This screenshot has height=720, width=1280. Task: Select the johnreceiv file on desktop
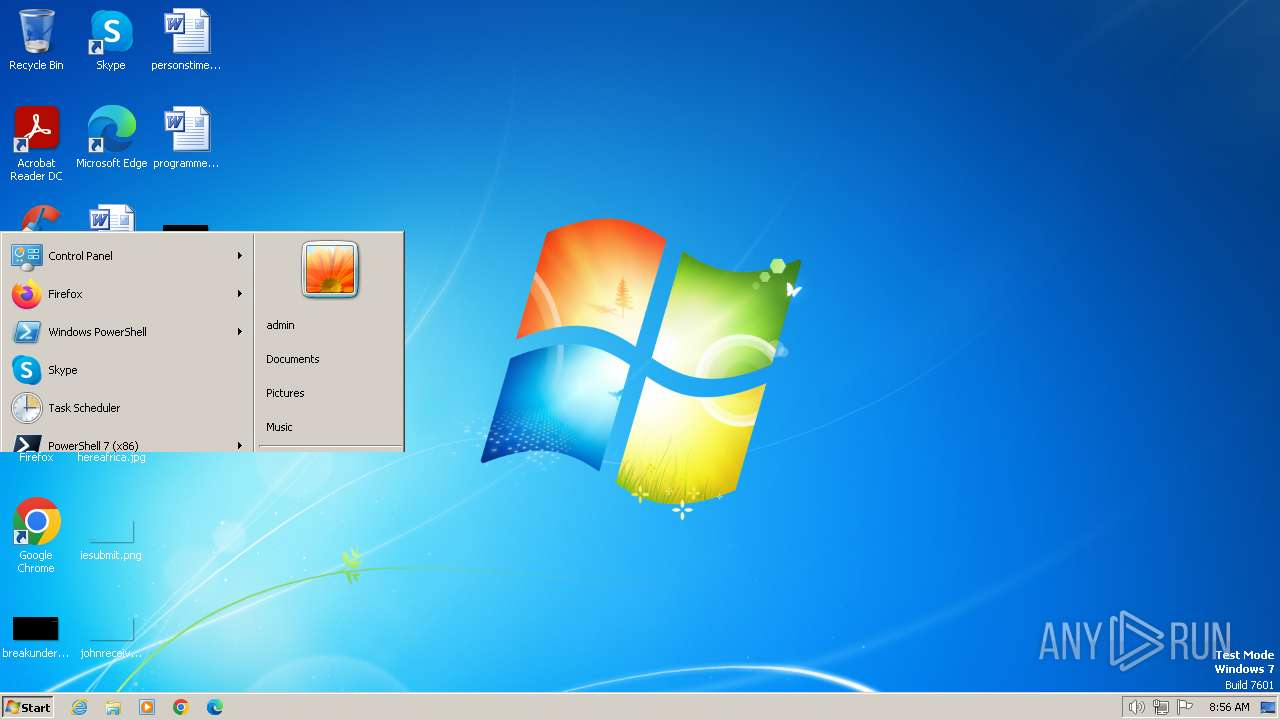[111, 636]
